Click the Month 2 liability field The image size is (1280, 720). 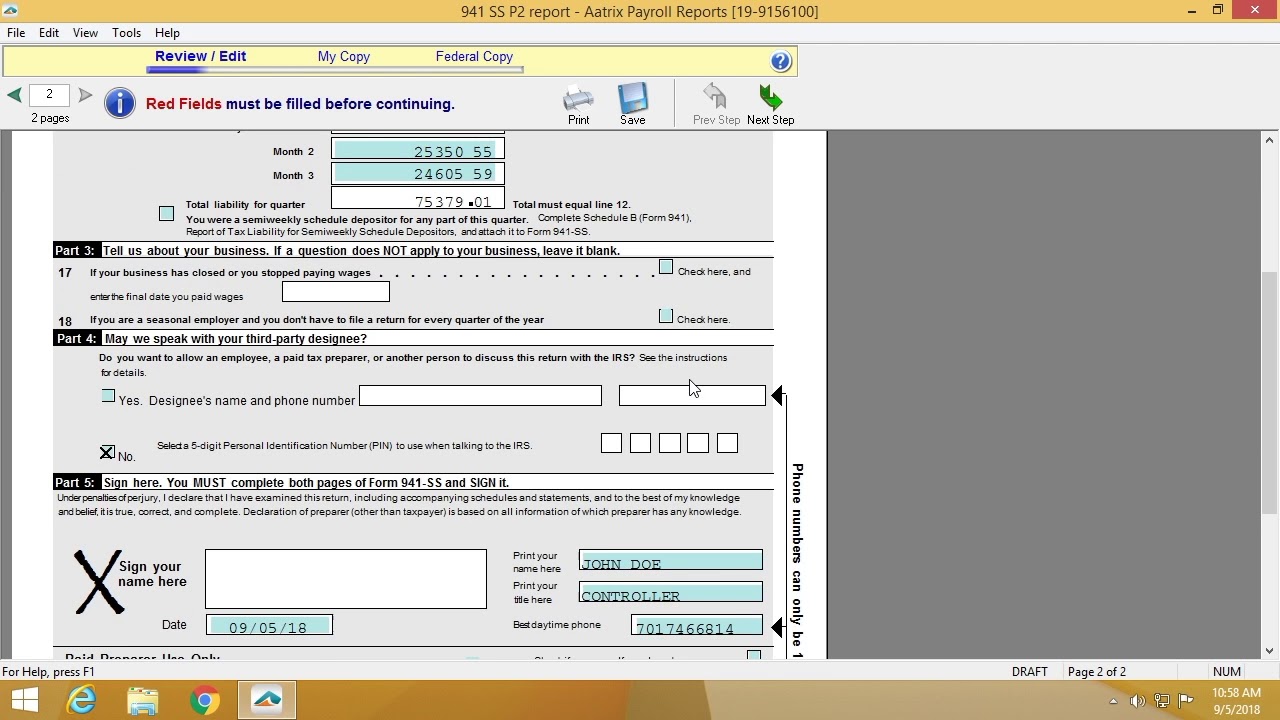tap(417, 151)
